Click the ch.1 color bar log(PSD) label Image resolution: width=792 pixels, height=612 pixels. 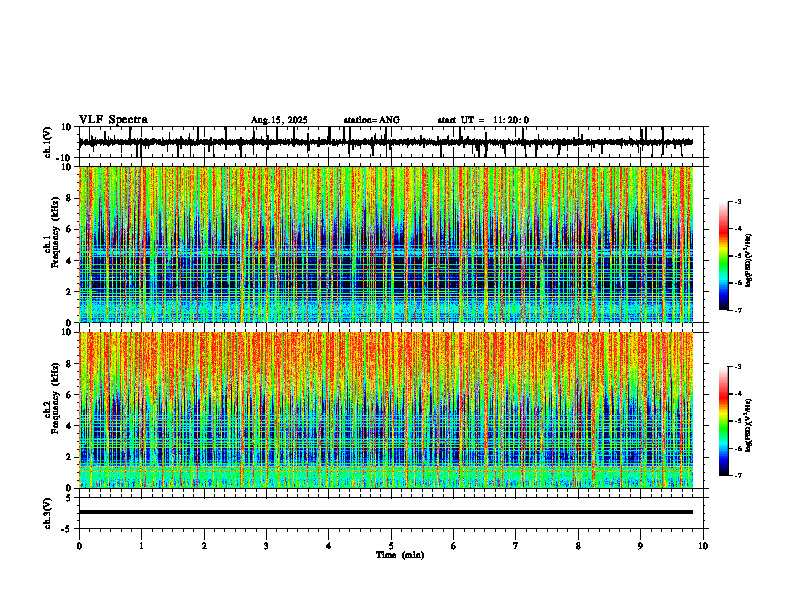click(749, 261)
